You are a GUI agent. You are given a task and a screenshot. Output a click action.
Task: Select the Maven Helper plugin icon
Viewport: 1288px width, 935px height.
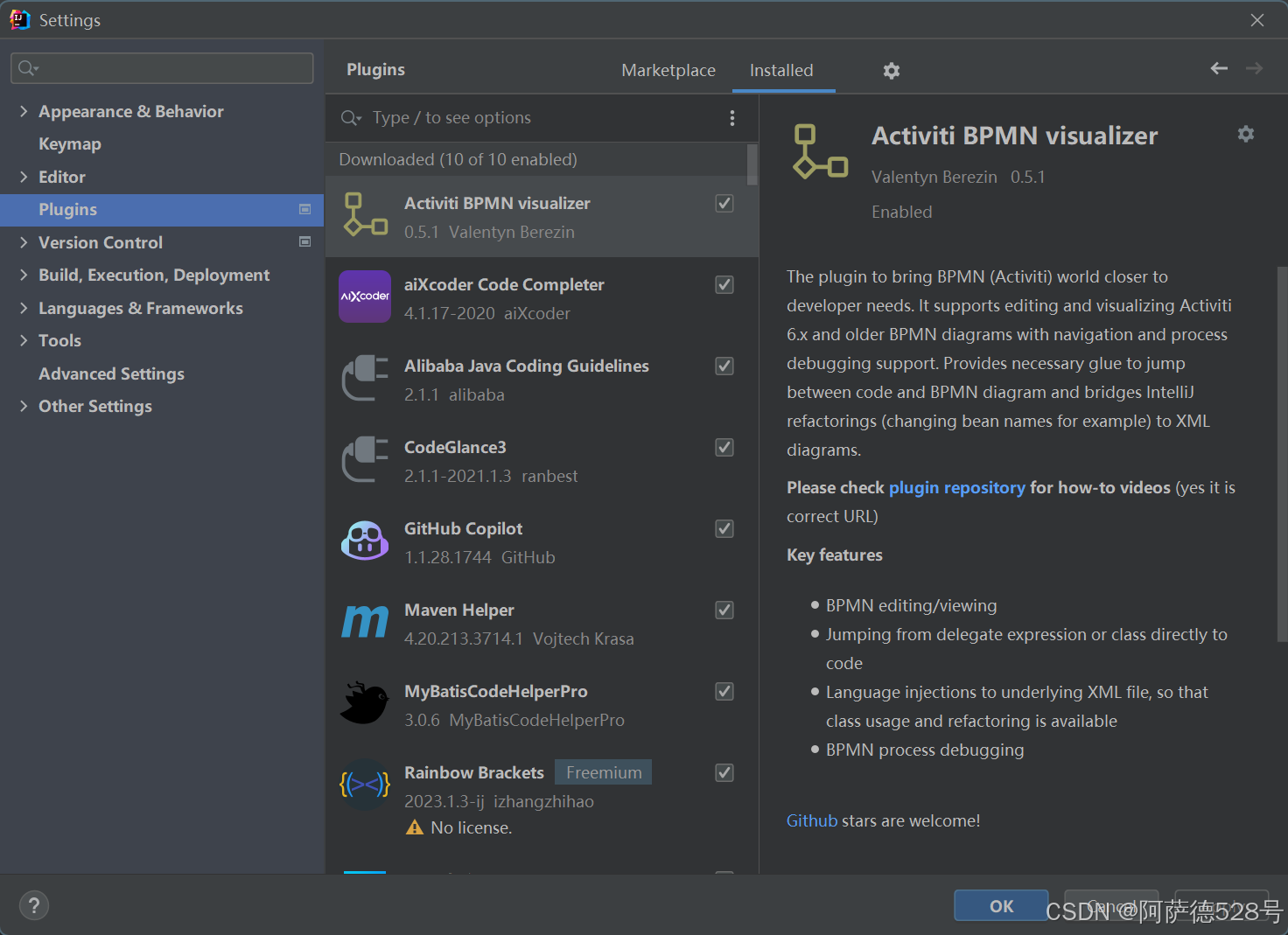point(365,621)
